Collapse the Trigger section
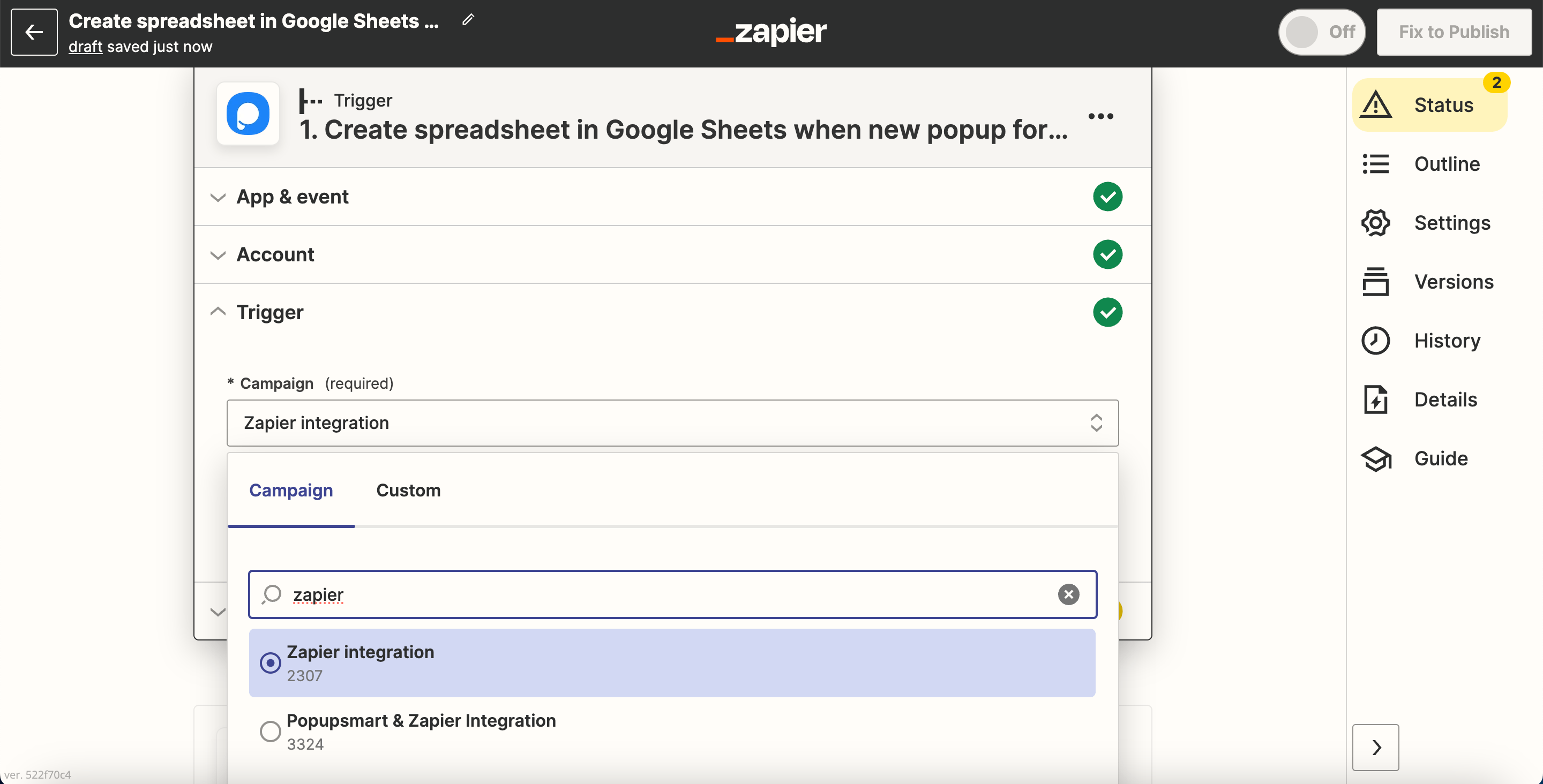This screenshot has height=784, width=1543. point(269,312)
